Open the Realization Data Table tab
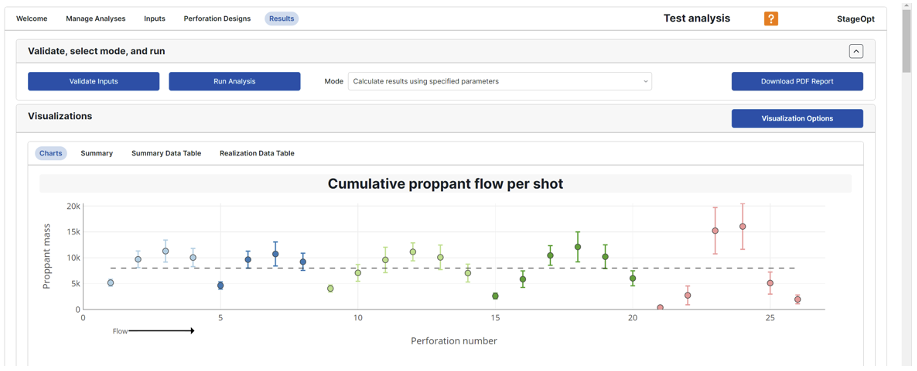The width and height of the screenshot is (917, 371). click(257, 153)
